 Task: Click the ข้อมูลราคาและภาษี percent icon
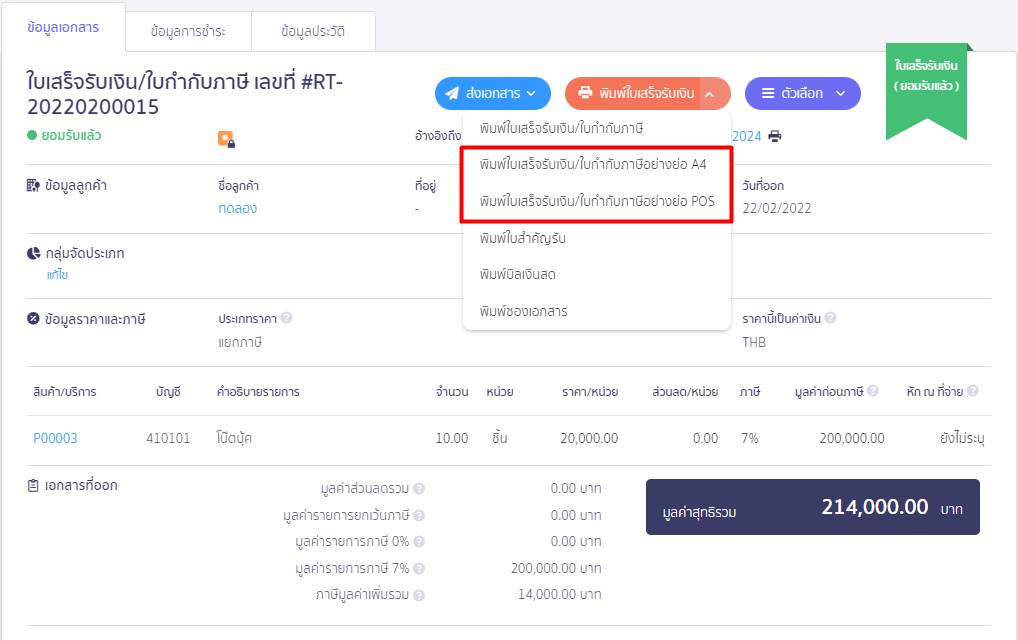[33, 319]
